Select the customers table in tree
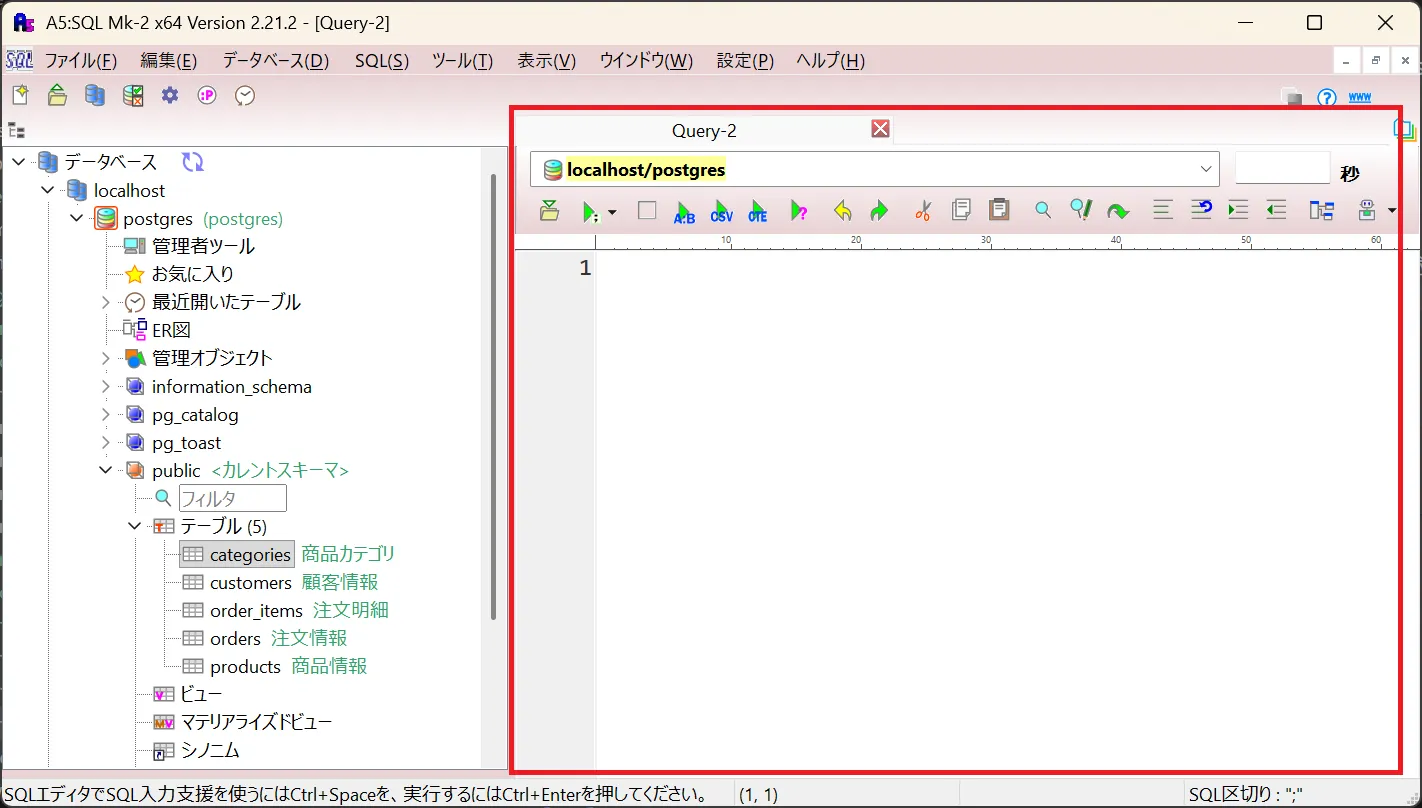Image resolution: width=1422 pixels, height=808 pixels. 250,582
